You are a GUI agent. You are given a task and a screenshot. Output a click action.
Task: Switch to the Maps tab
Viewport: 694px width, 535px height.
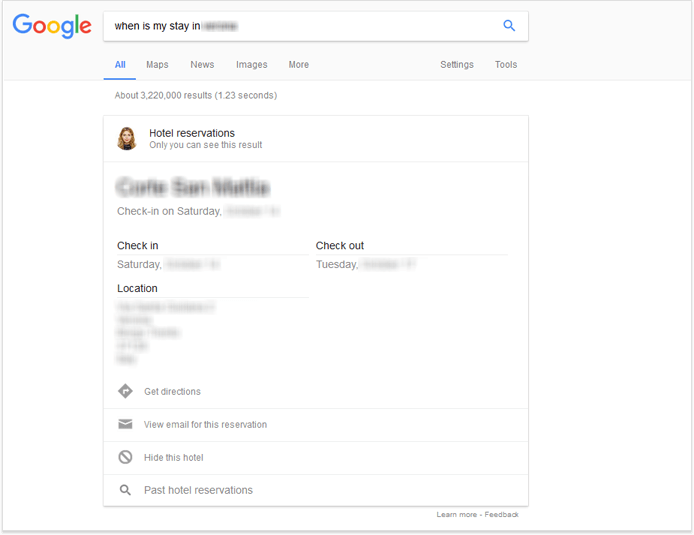[x=157, y=65]
